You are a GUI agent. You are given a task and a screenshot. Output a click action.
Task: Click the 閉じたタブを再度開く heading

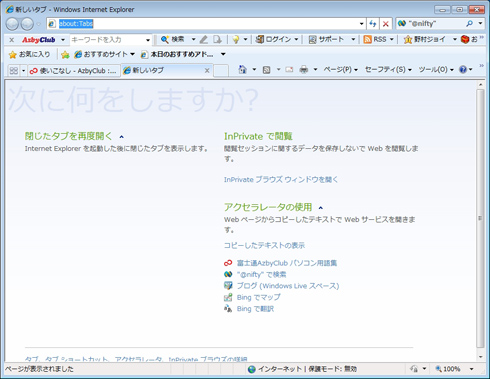[69, 136]
